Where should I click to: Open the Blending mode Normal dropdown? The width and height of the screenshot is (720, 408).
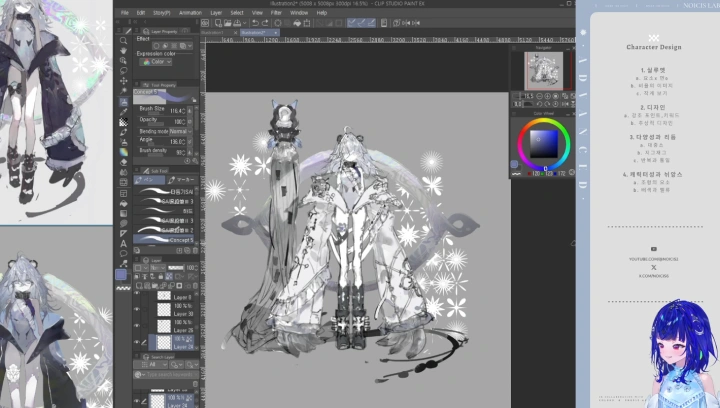click(x=181, y=131)
